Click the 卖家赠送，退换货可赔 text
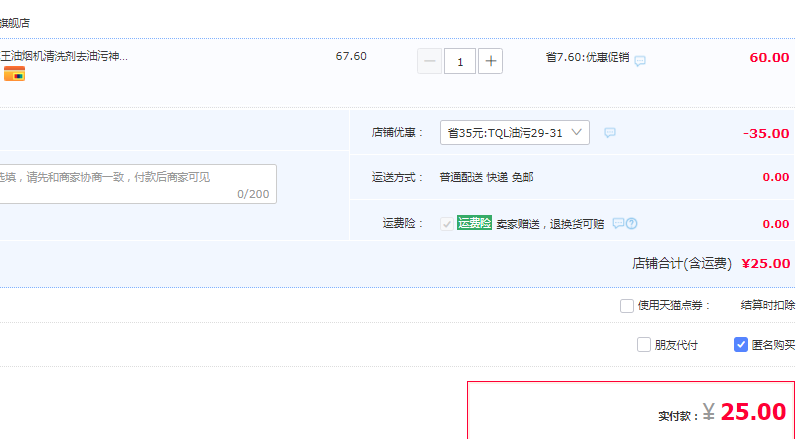The height and width of the screenshot is (439, 808). coord(550,224)
